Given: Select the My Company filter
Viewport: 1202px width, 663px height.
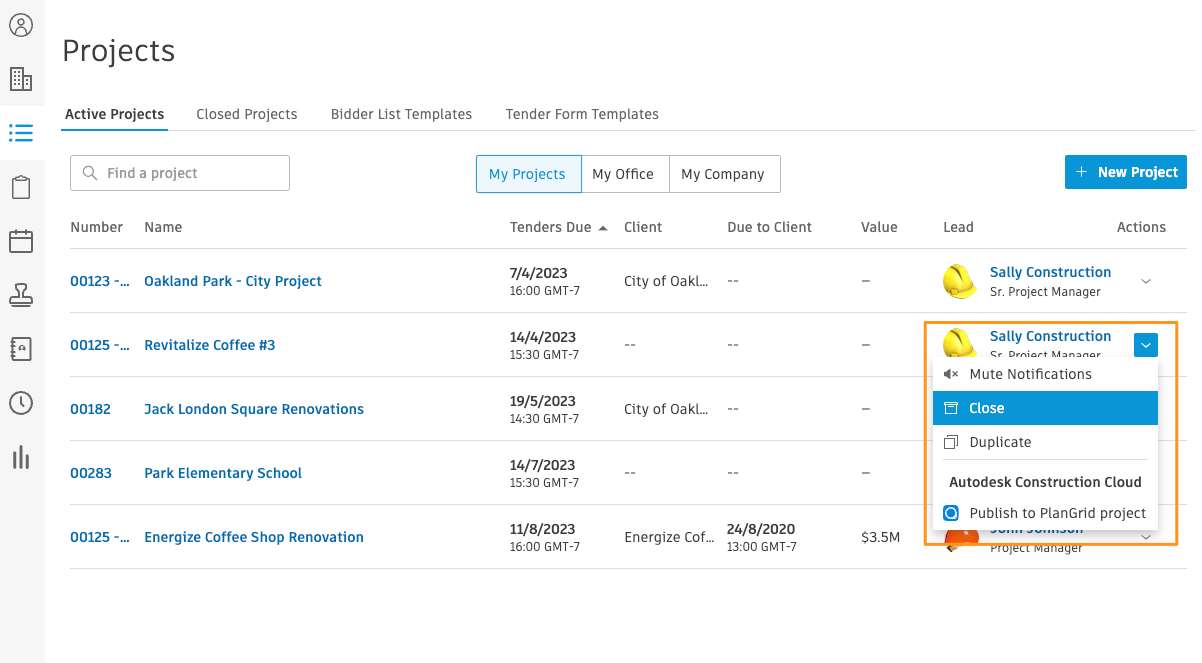Looking at the screenshot, I should point(723,174).
